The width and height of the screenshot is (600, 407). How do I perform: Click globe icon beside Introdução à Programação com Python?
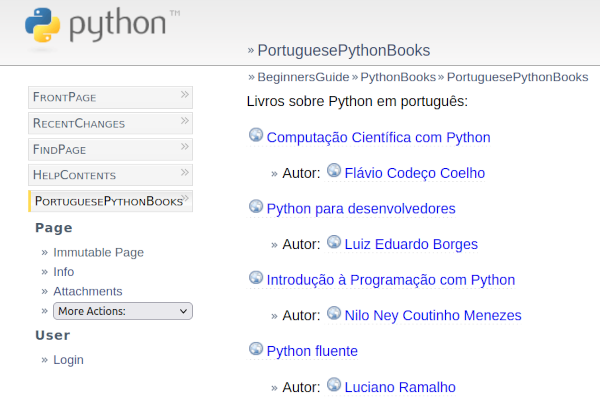click(x=256, y=277)
